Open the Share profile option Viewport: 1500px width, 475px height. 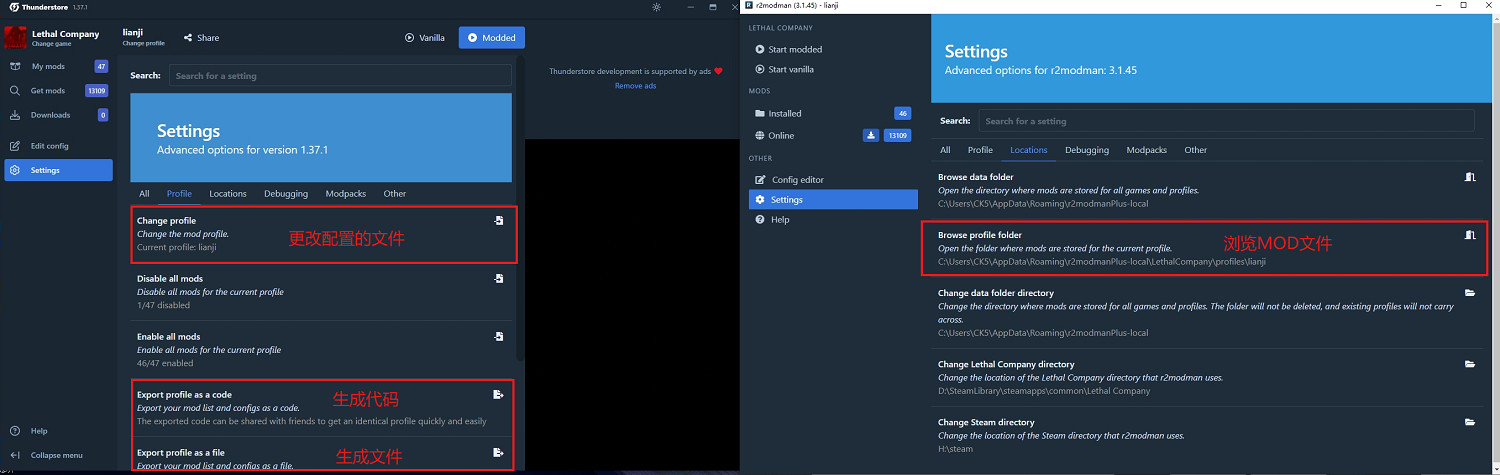(x=201, y=38)
